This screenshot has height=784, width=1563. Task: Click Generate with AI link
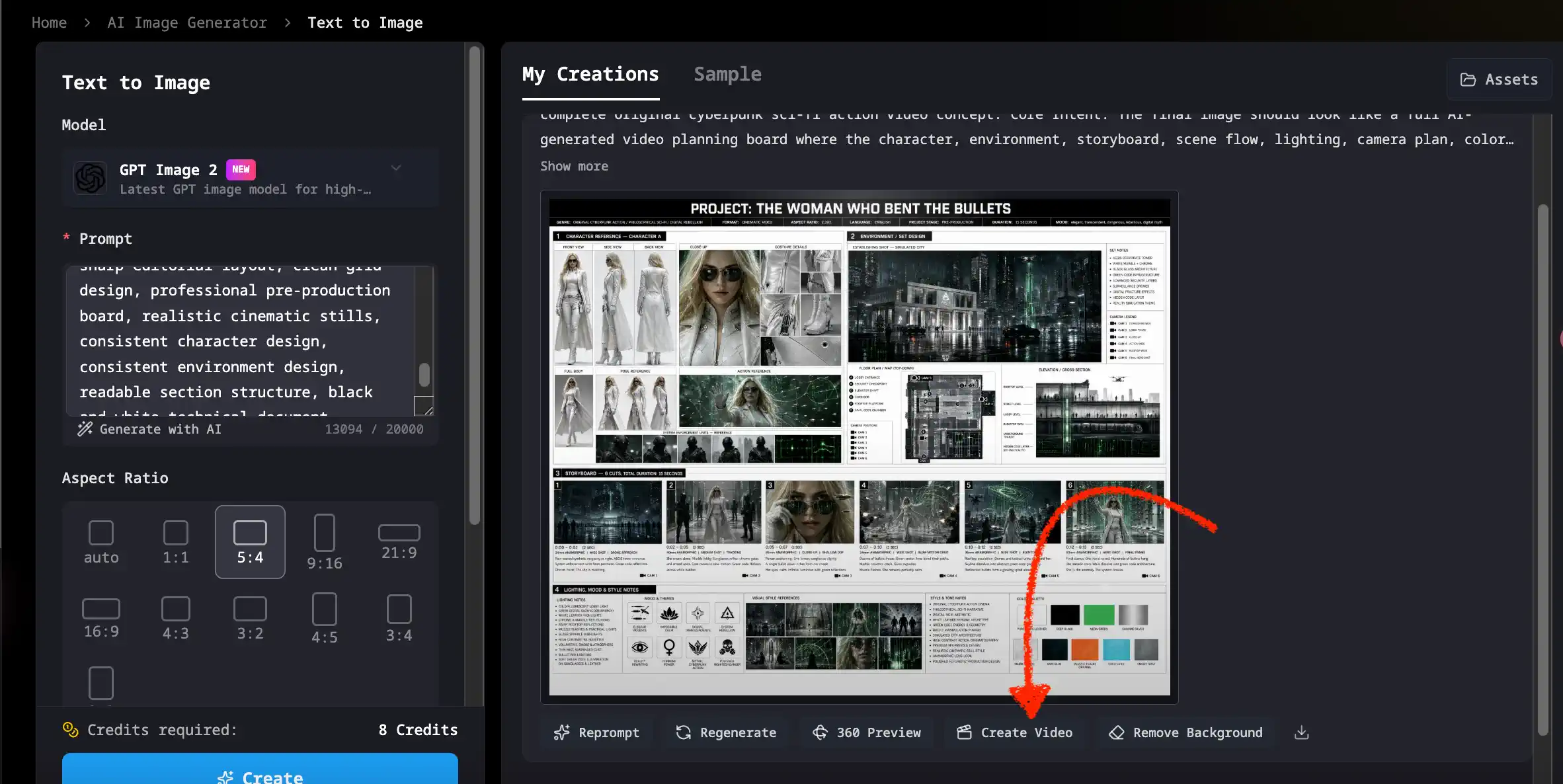tap(149, 429)
